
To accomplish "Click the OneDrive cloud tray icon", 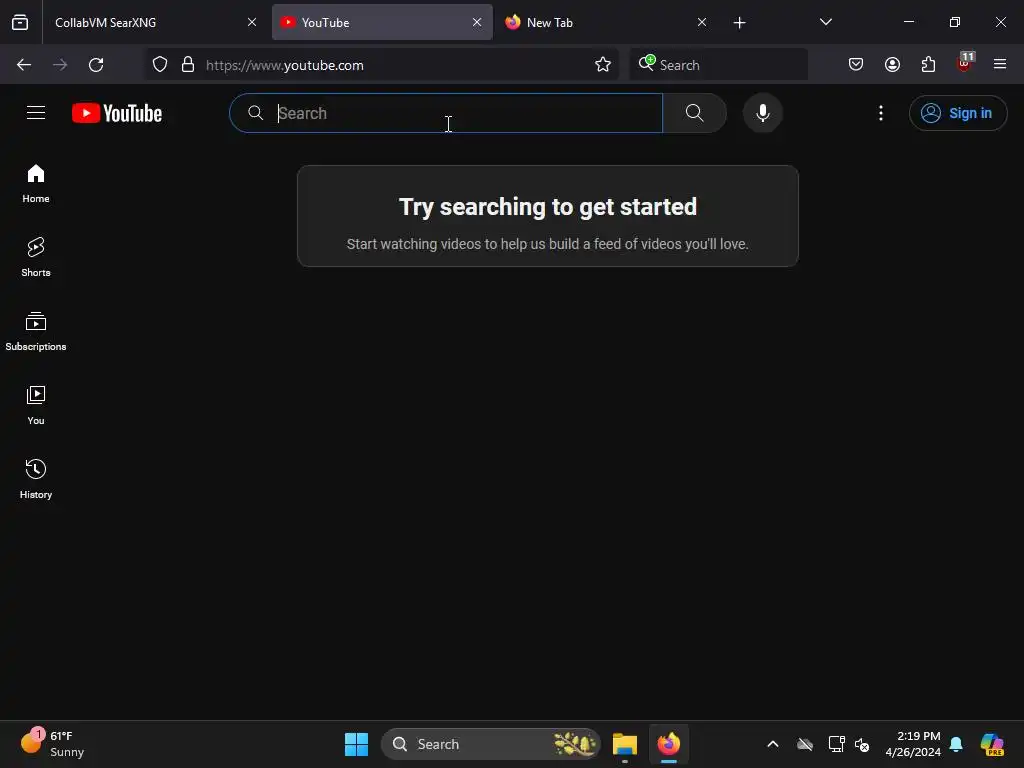I will 805,744.
